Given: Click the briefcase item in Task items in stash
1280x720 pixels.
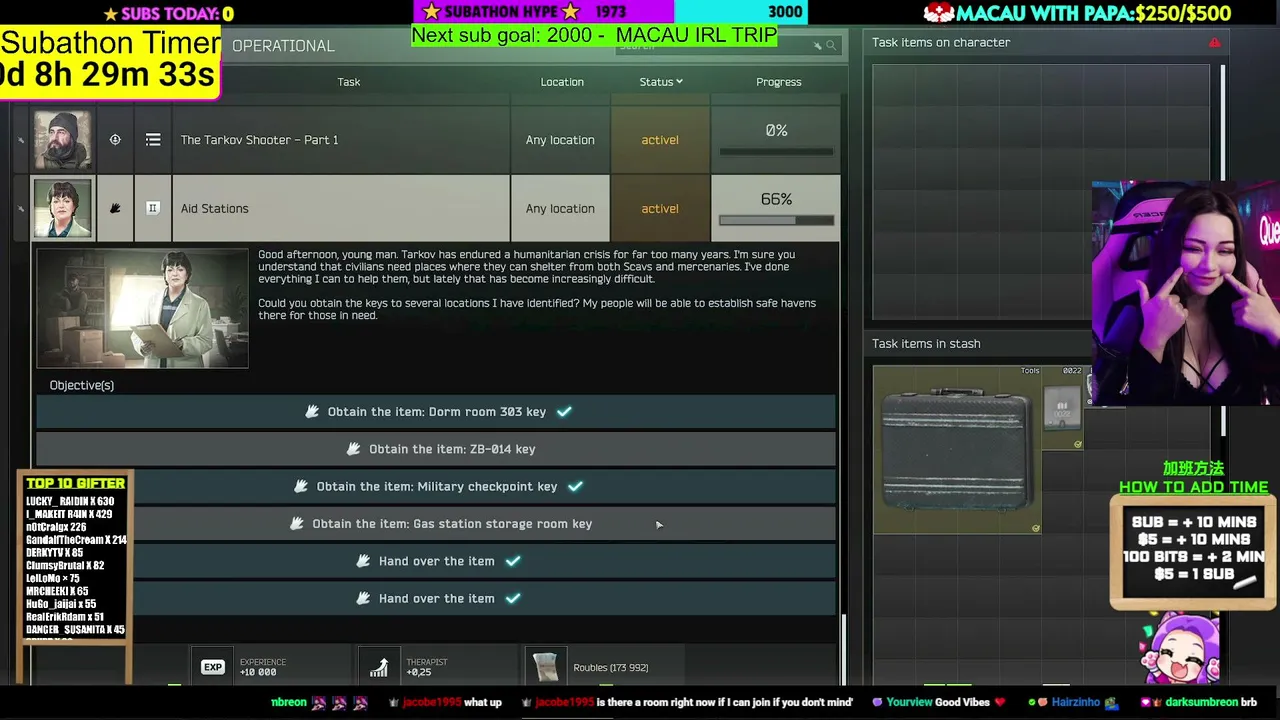Looking at the screenshot, I should [957, 449].
